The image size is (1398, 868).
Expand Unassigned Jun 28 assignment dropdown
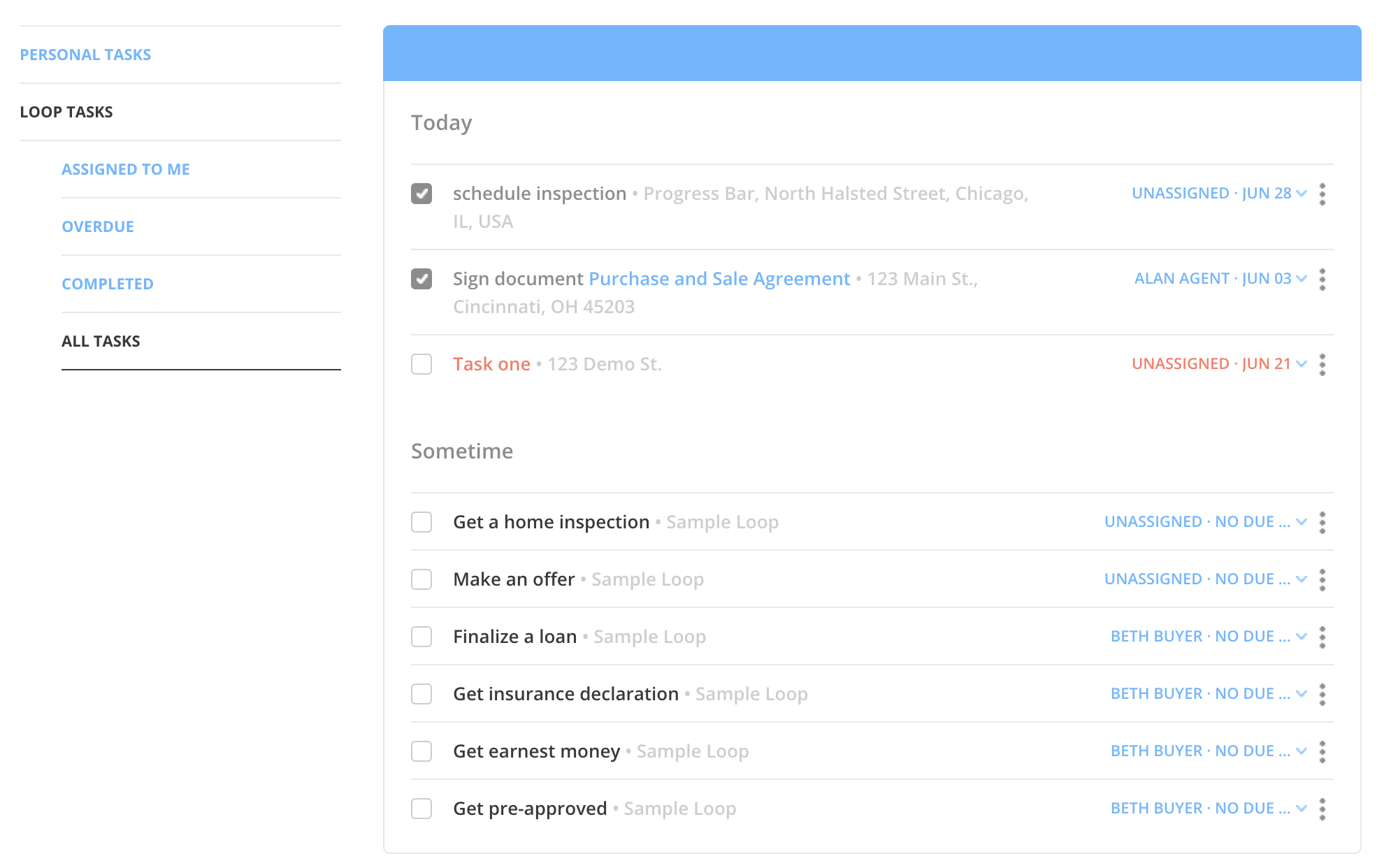point(1218,194)
